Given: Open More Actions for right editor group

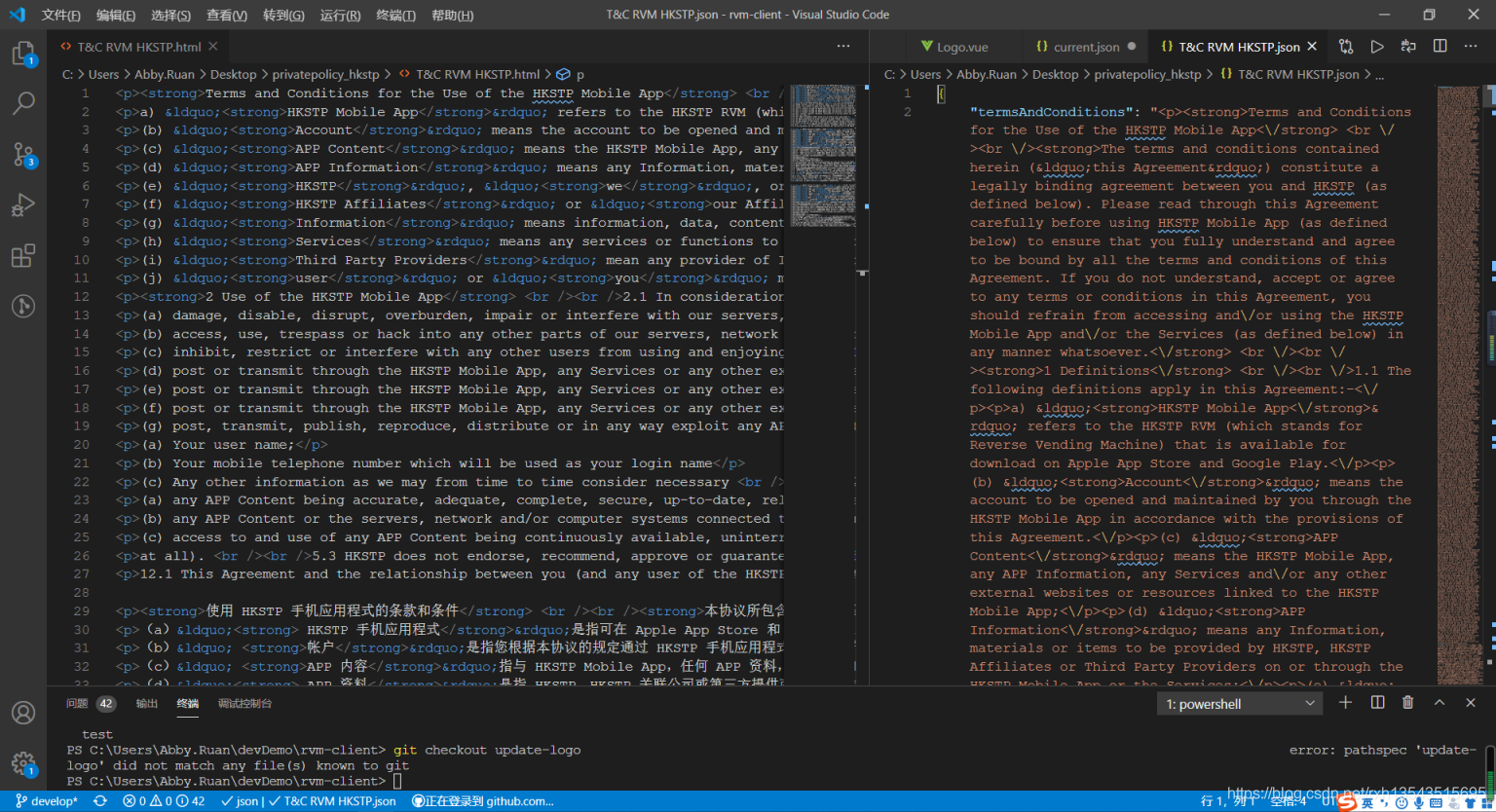Looking at the screenshot, I should [1472, 47].
